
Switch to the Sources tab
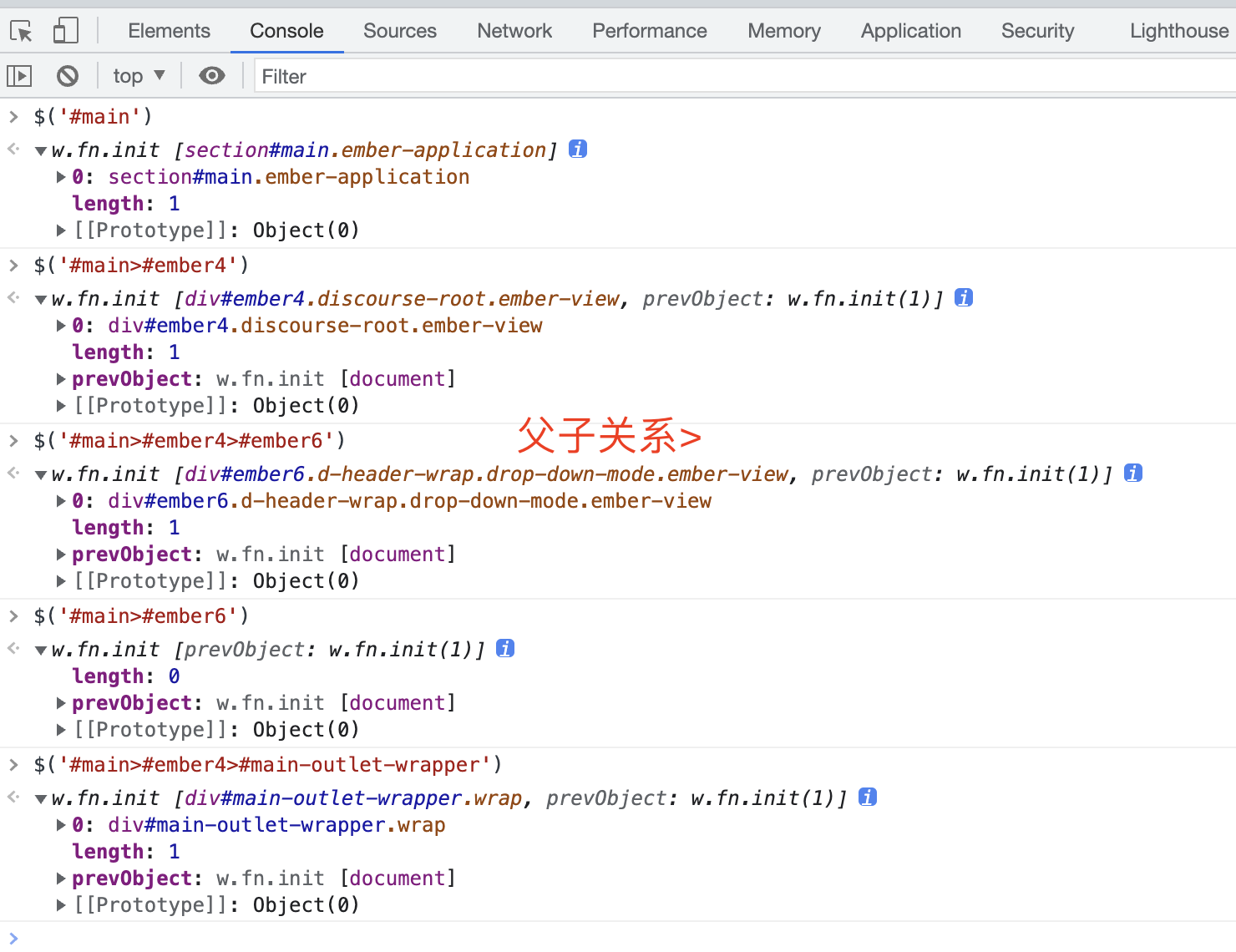[400, 31]
